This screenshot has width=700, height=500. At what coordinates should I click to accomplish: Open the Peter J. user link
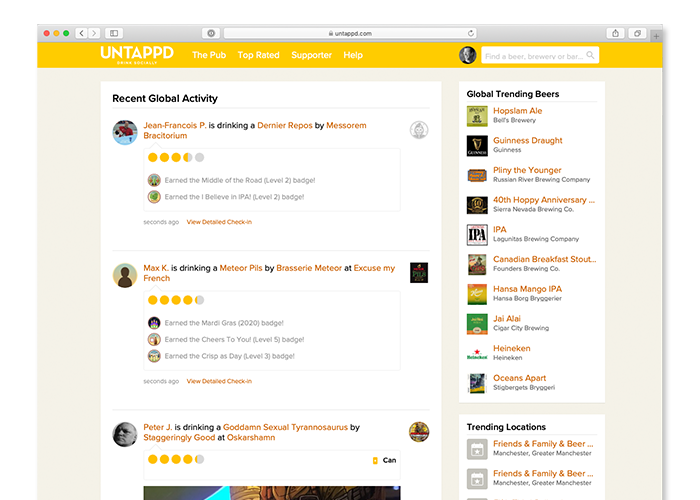pos(158,427)
